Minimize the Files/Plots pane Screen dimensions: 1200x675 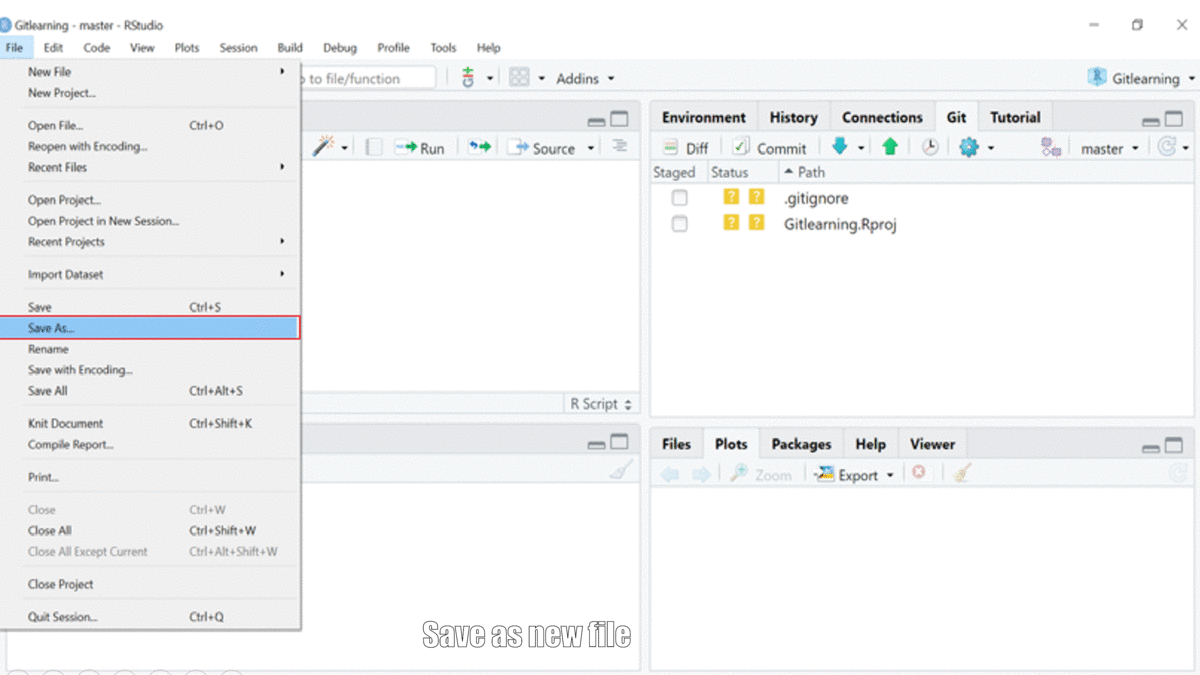1151,447
